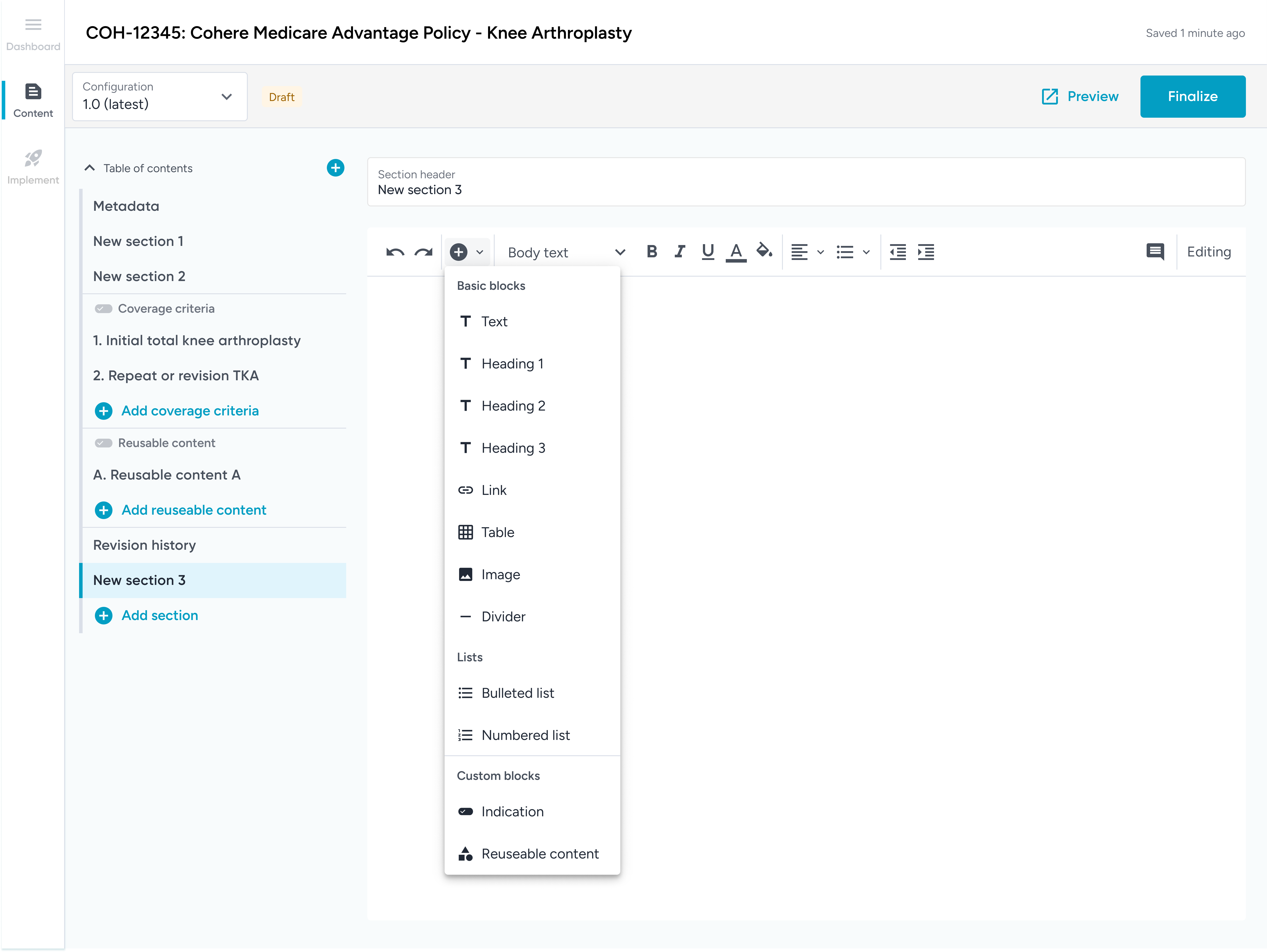Open Initial total knee arthroplasty criteria
The width and height of the screenshot is (1267, 952).
pos(214,341)
